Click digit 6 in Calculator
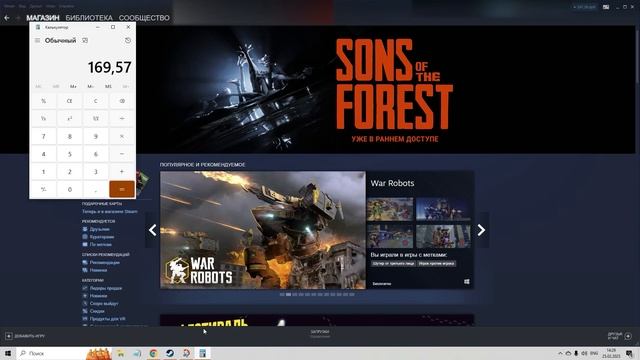The image size is (640, 360). 96,154
